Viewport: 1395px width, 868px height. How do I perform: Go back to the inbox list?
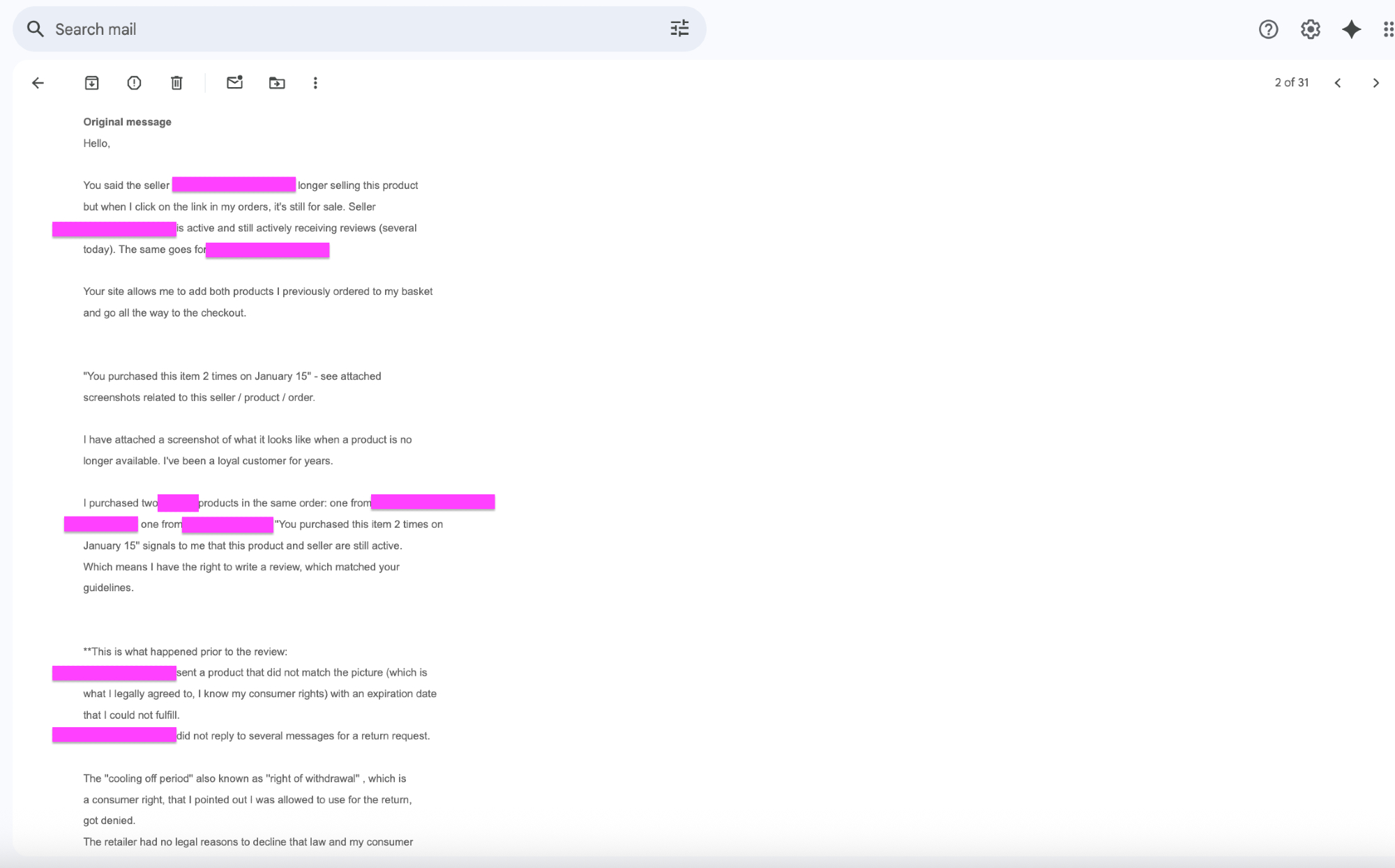click(x=38, y=83)
